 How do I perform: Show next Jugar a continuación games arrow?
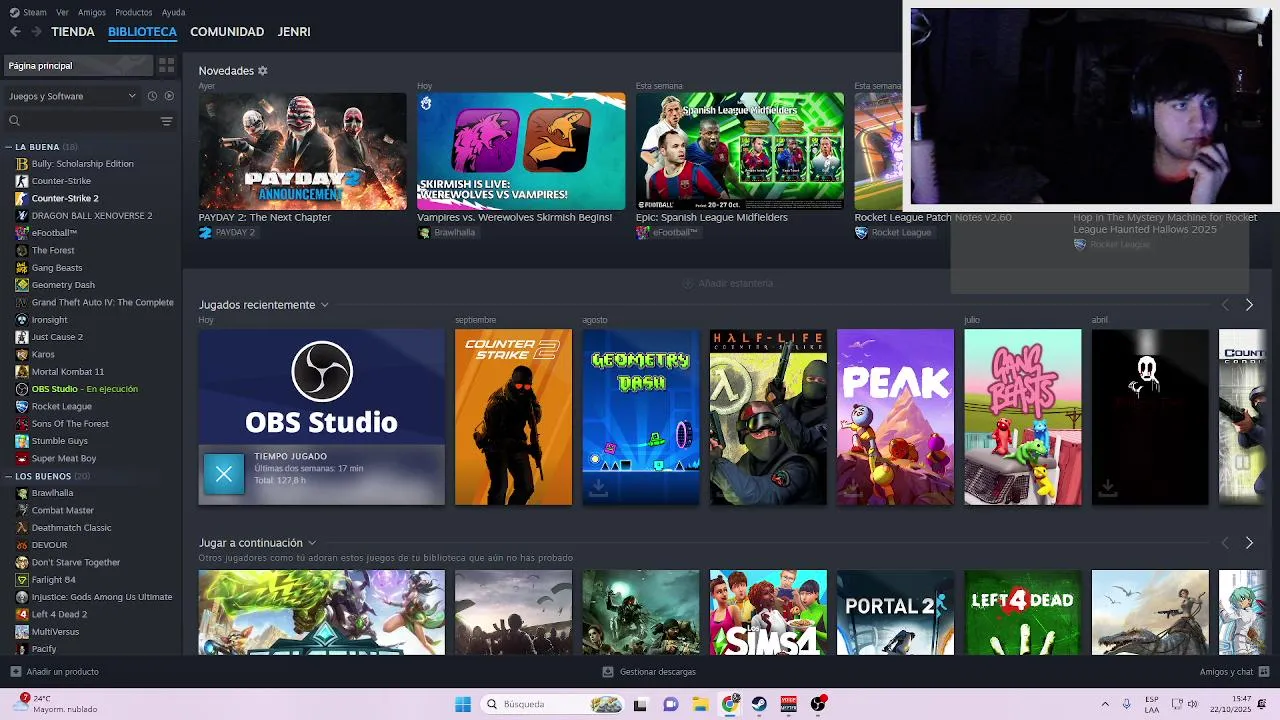coord(1249,543)
